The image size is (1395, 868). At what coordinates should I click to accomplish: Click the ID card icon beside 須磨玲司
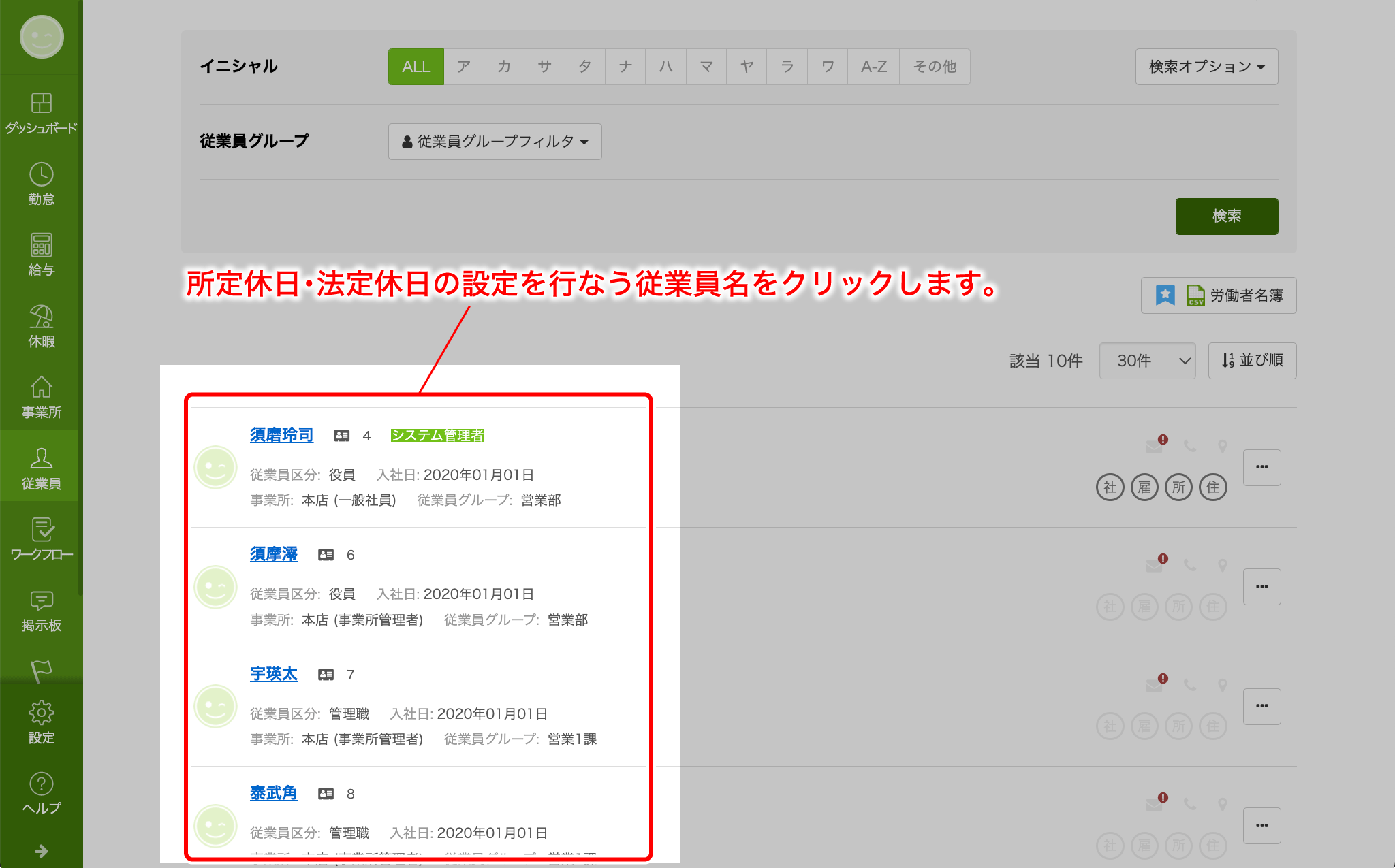342,436
